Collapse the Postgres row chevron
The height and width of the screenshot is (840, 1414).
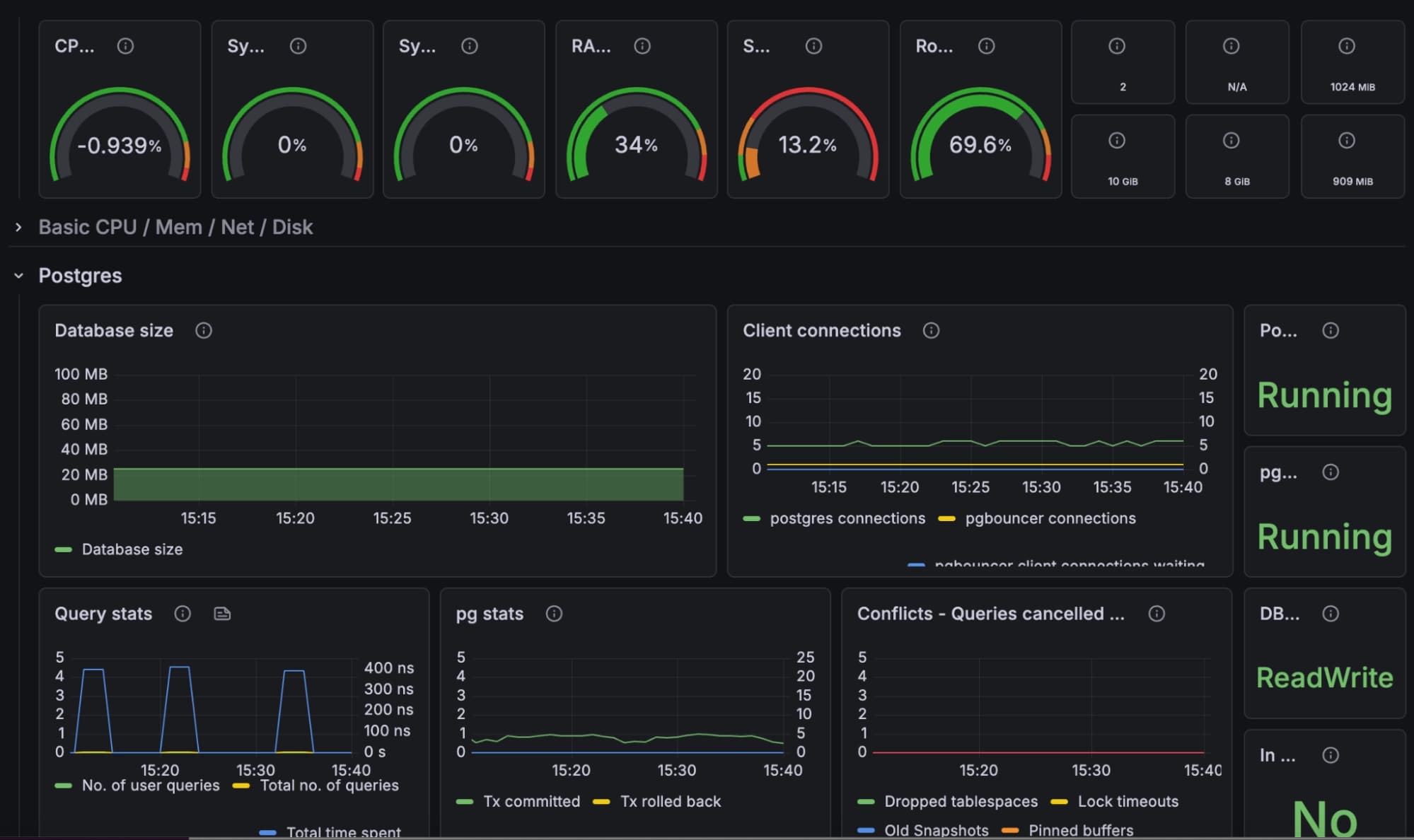coord(18,276)
